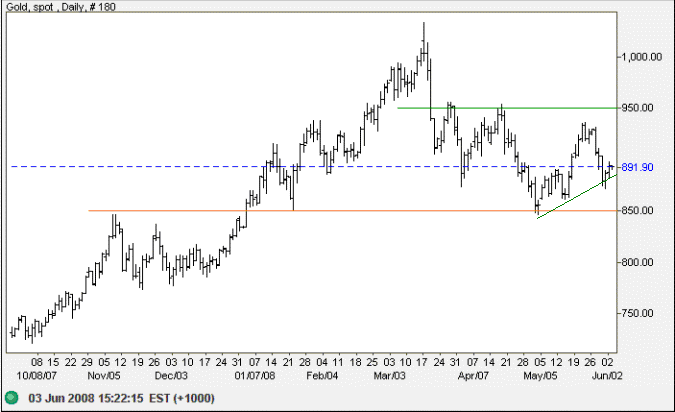This screenshot has width=675, height=412.
Task: Click the Nov/05 date axis label
Action: point(104,376)
